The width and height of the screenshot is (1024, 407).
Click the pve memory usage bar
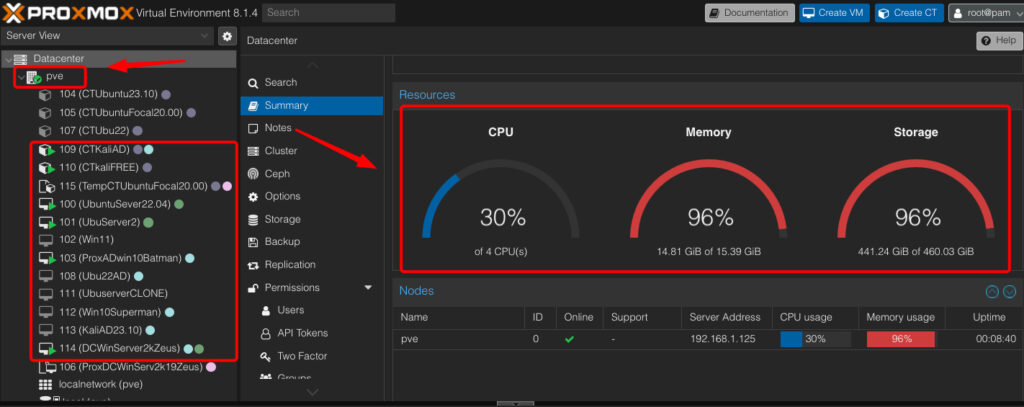(x=901, y=339)
